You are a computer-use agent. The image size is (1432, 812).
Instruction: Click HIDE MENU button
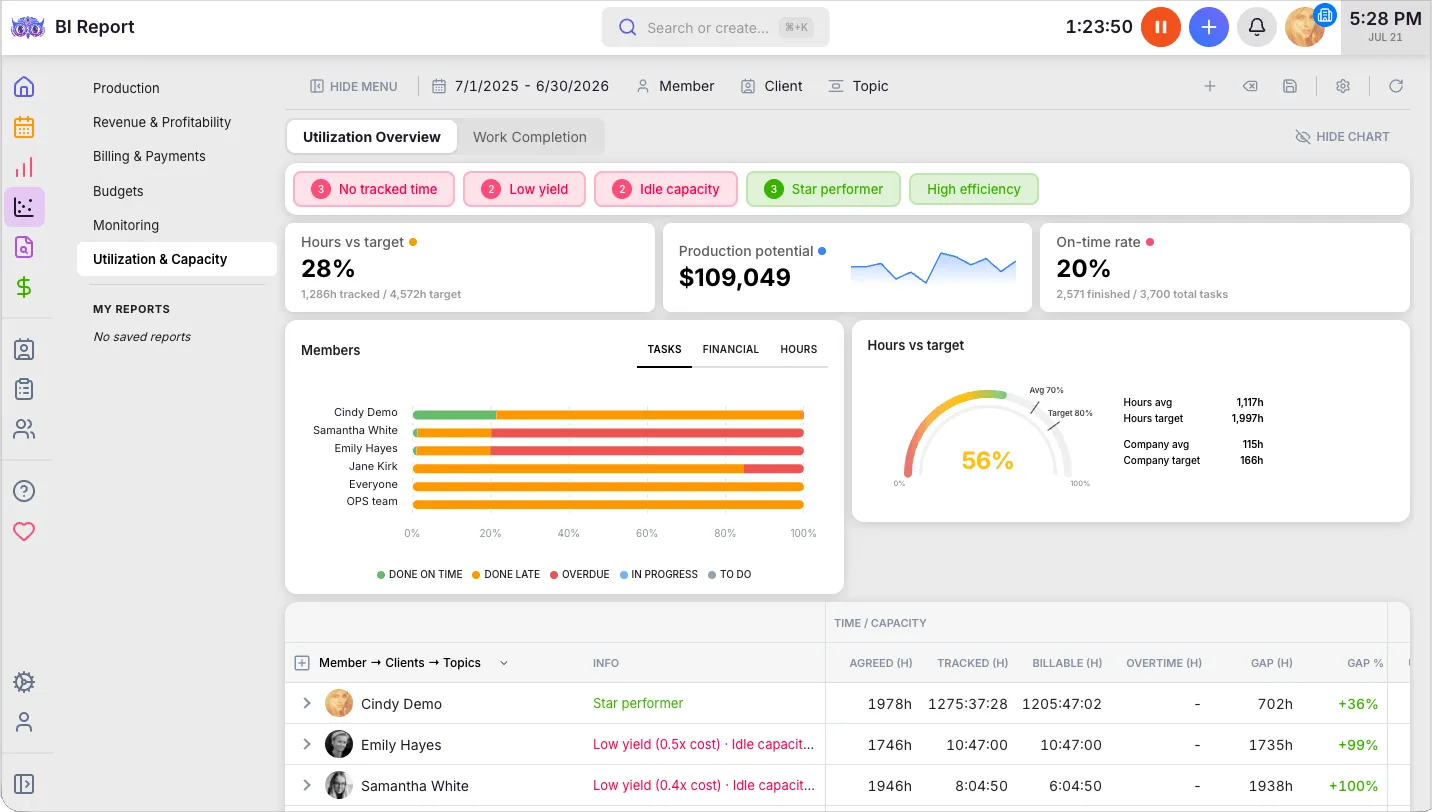coord(354,86)
